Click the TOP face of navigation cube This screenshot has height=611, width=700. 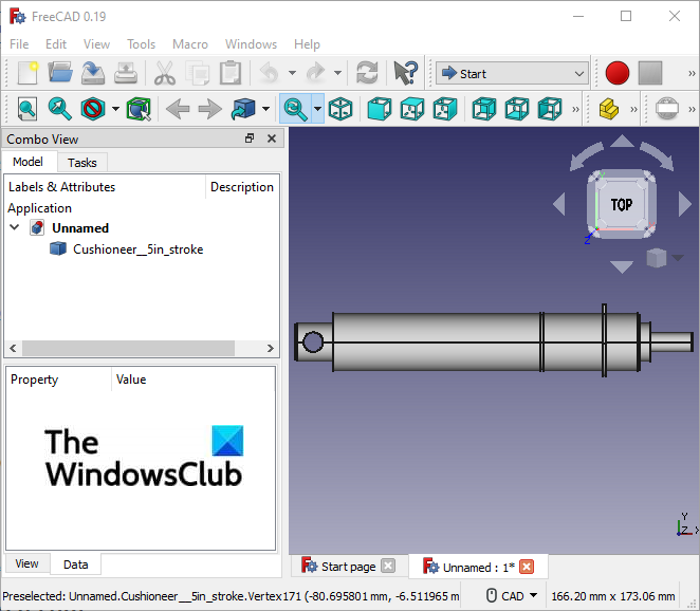(621, 205)
